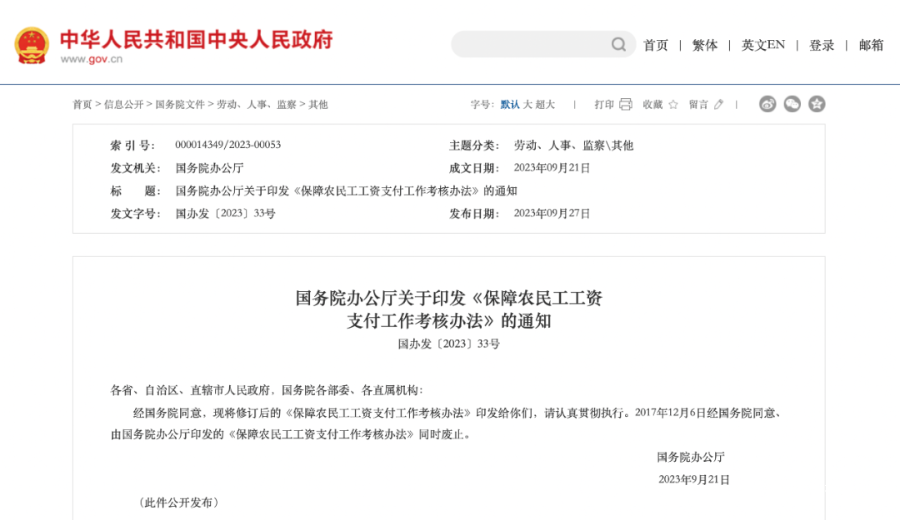Open the 英文EN English site
This screenshot has width=900, height=520.
pos(763,45)
